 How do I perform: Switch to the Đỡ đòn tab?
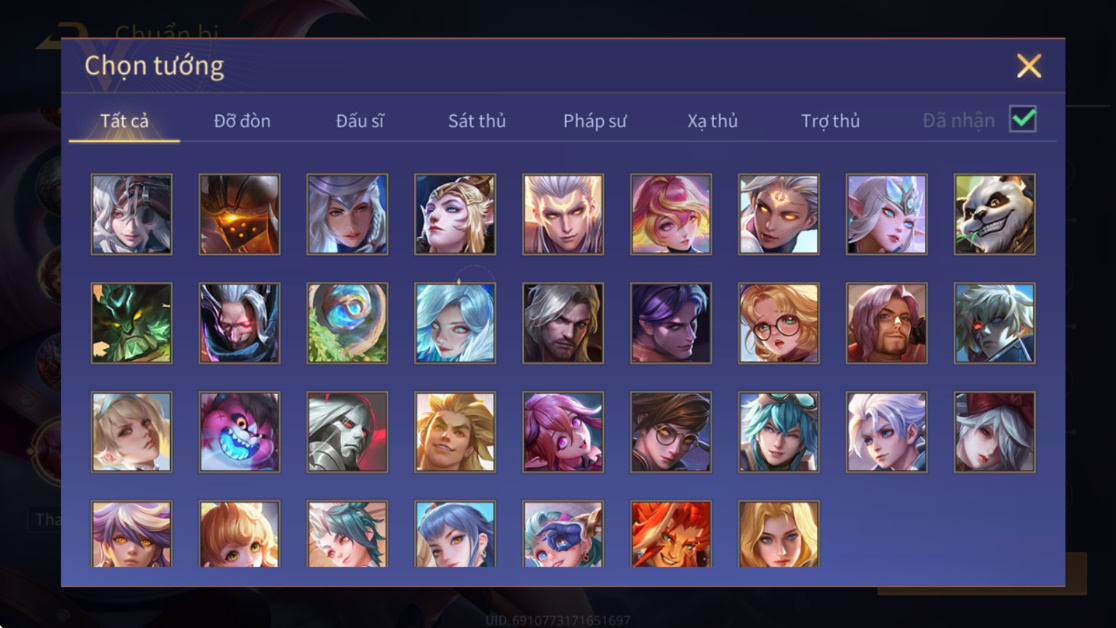tap(242, 121)
